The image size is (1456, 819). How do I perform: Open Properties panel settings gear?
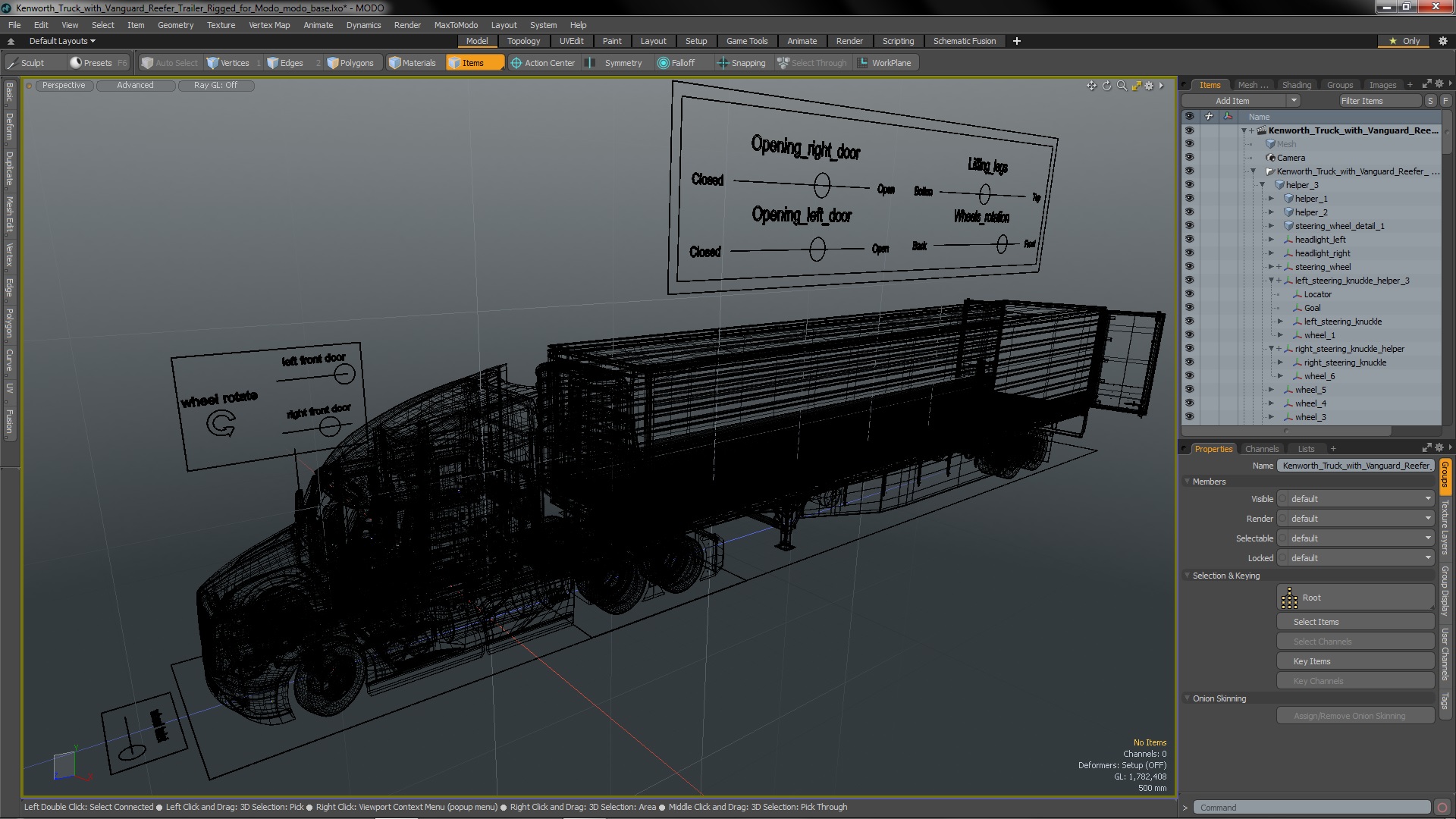(x=1439, y=448)
